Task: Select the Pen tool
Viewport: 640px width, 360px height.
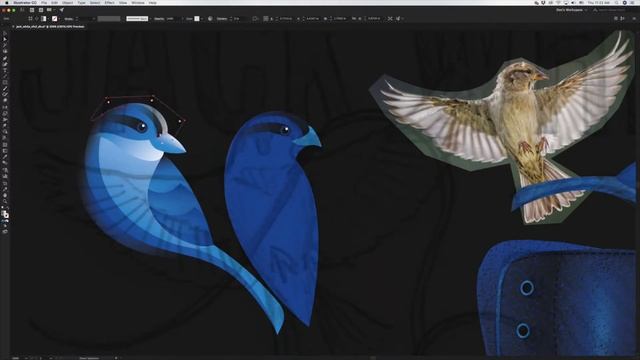Action: (5, 58)
